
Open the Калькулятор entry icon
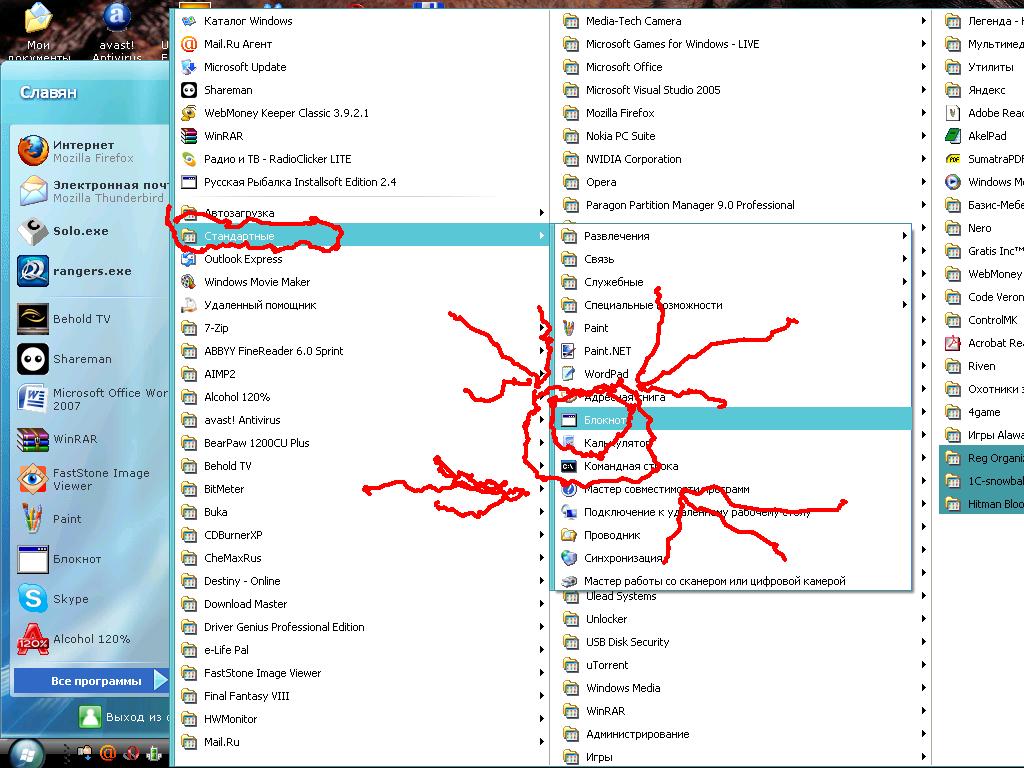coord(569,443)
